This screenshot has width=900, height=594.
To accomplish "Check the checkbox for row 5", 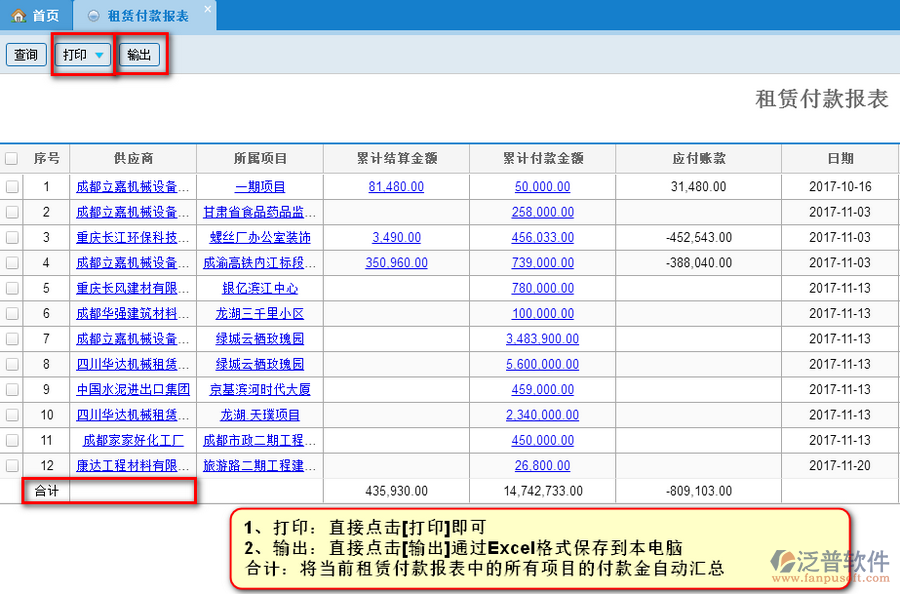I will click(x=11, y=288).
